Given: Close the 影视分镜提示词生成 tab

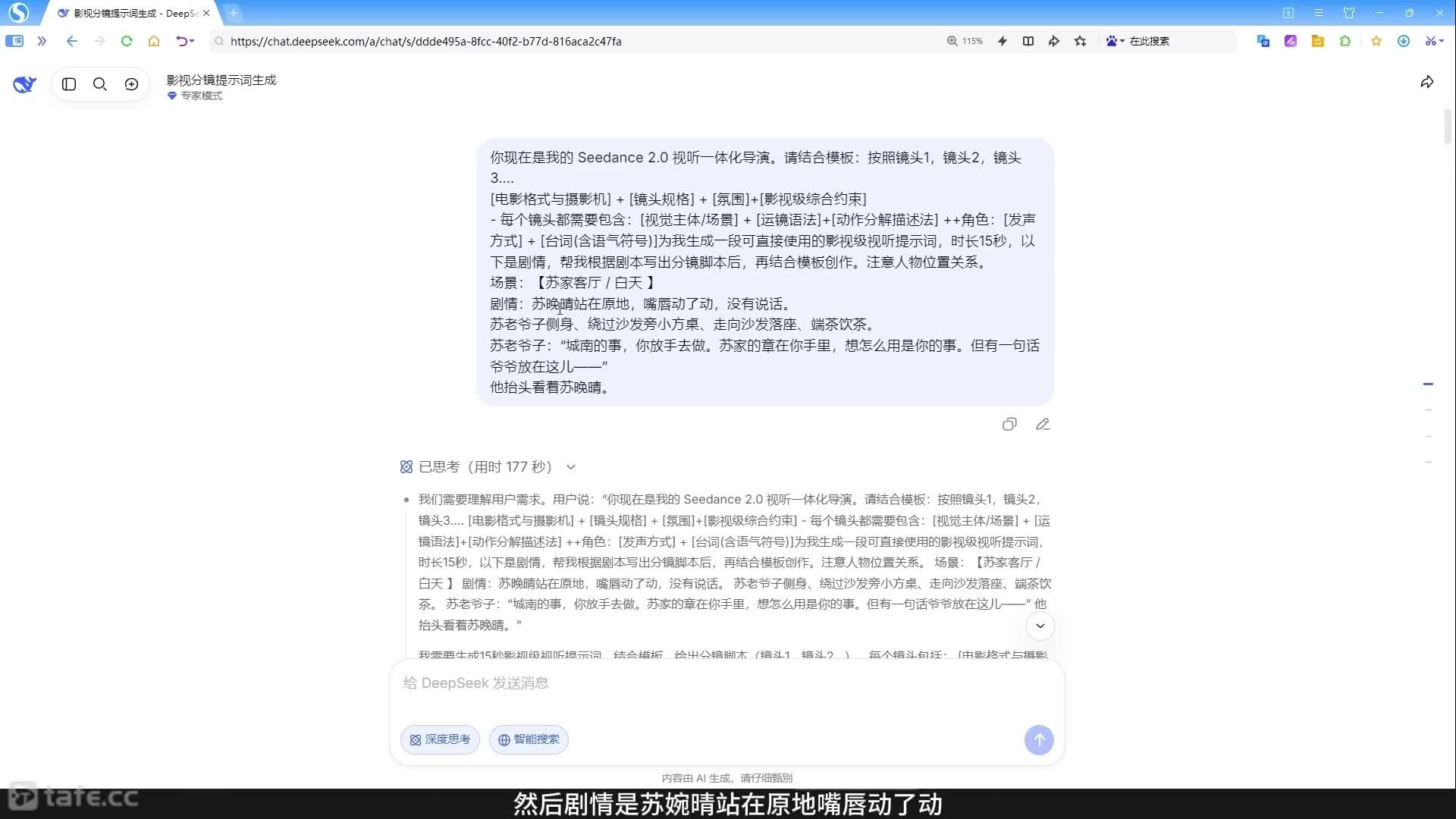Looking at the screenshot, I should 206,13.
